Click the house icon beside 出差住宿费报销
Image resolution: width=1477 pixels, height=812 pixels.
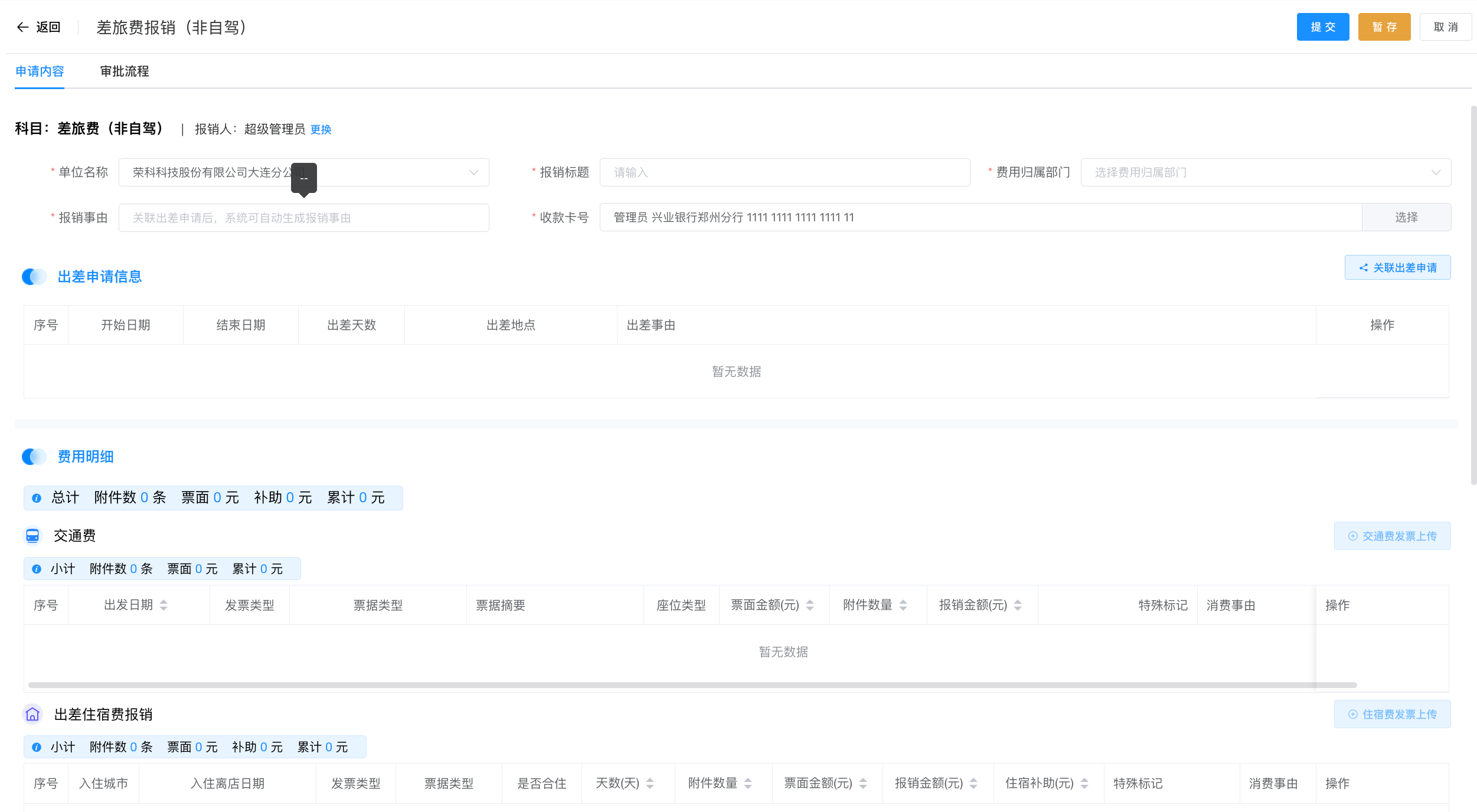[x=32, y=714]
